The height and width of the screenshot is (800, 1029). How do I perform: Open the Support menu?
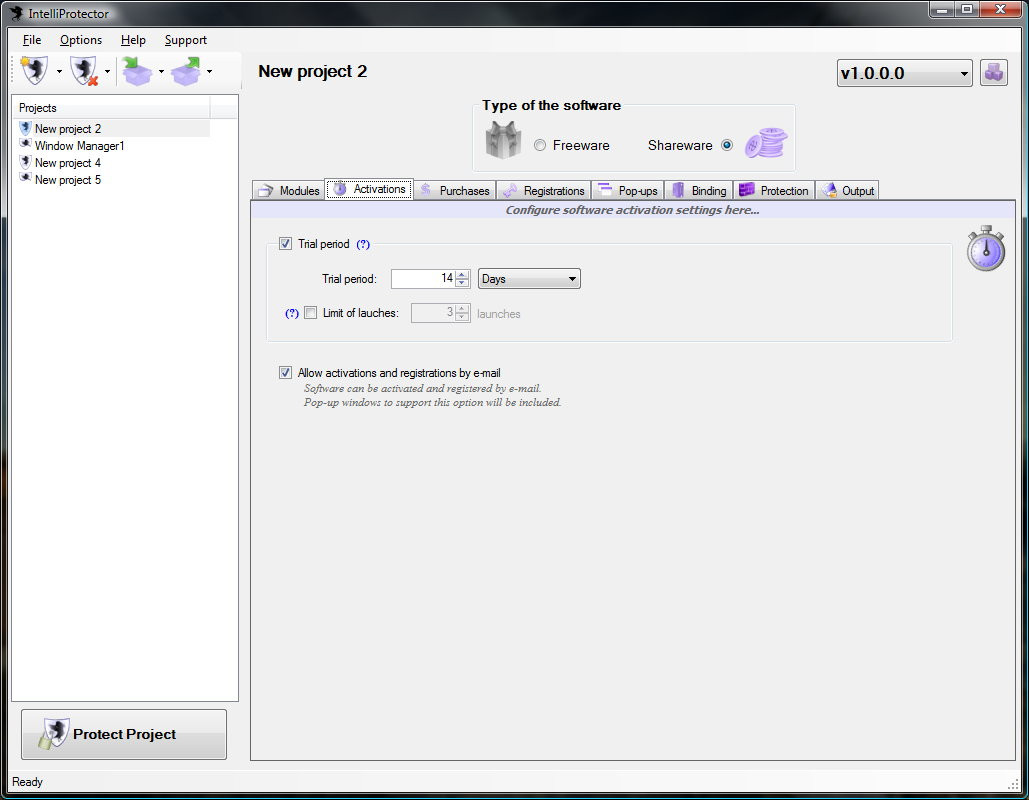pos(186,40)
